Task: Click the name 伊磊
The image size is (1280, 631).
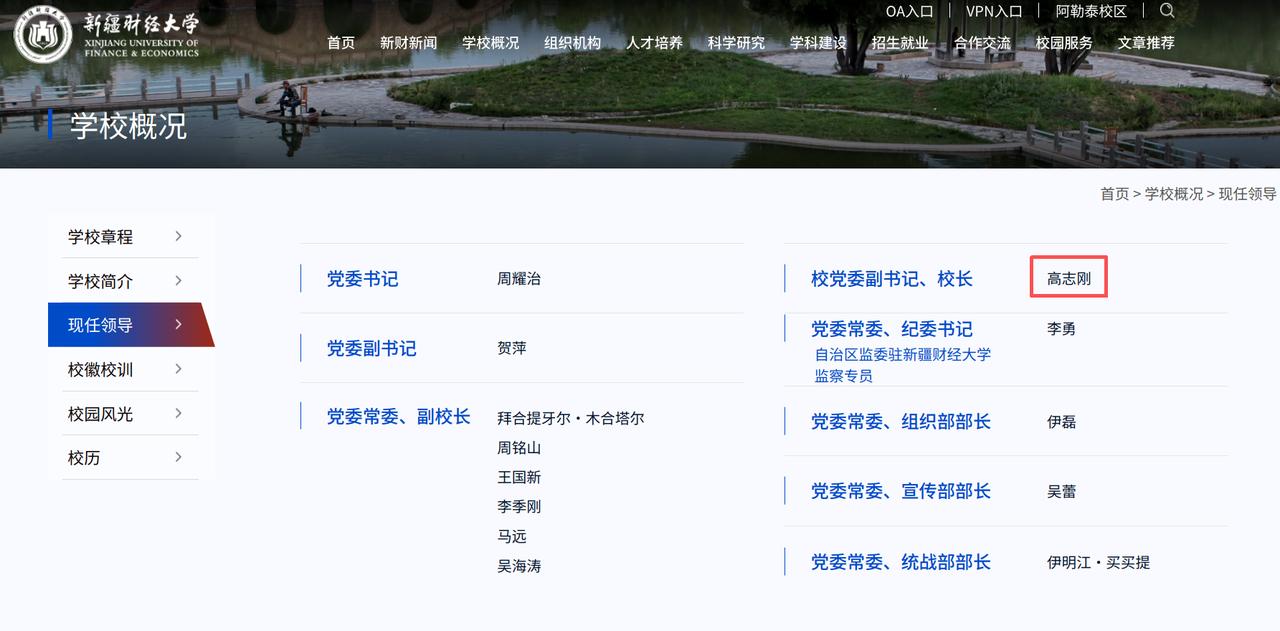Action: pyautogui.click(x=1062, y=422)
